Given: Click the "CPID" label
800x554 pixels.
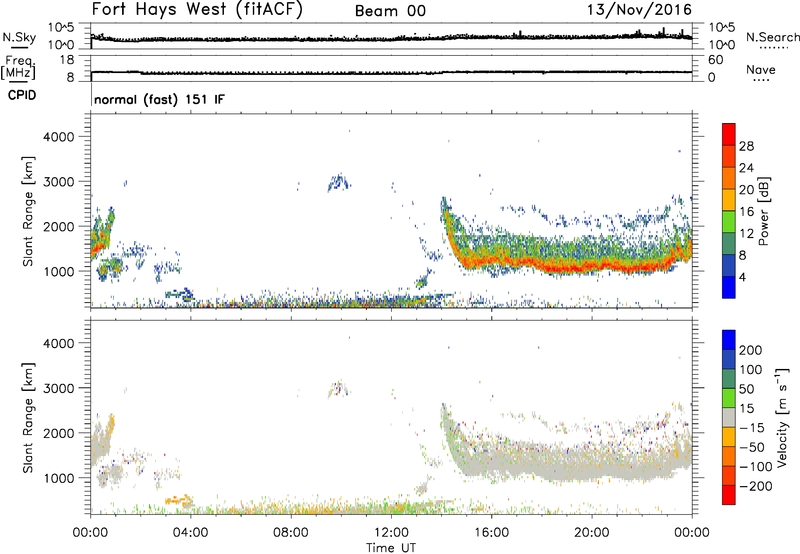Looking at the screenshot, I should click(x=22, y=95).
